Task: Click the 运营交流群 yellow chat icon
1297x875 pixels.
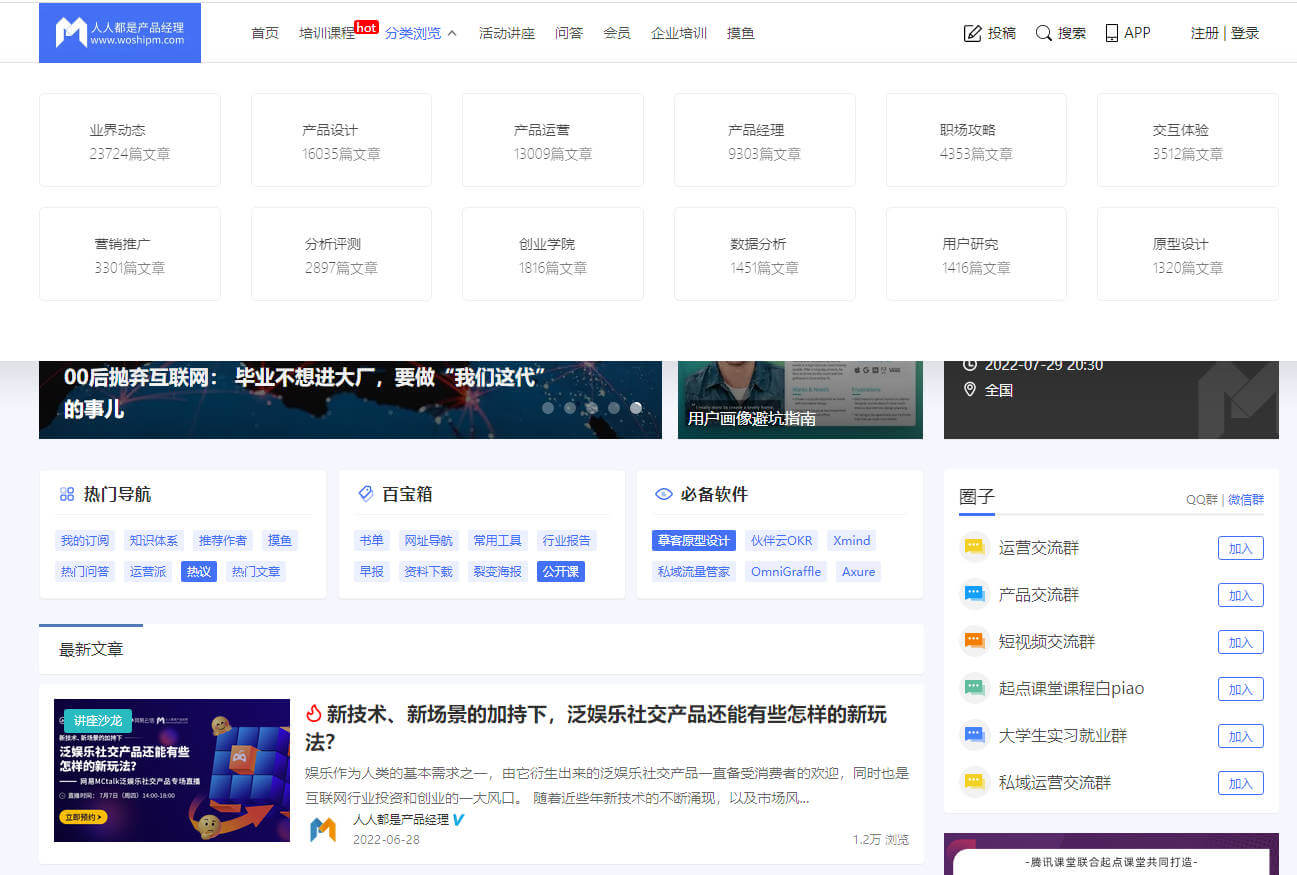Action: 974,548
